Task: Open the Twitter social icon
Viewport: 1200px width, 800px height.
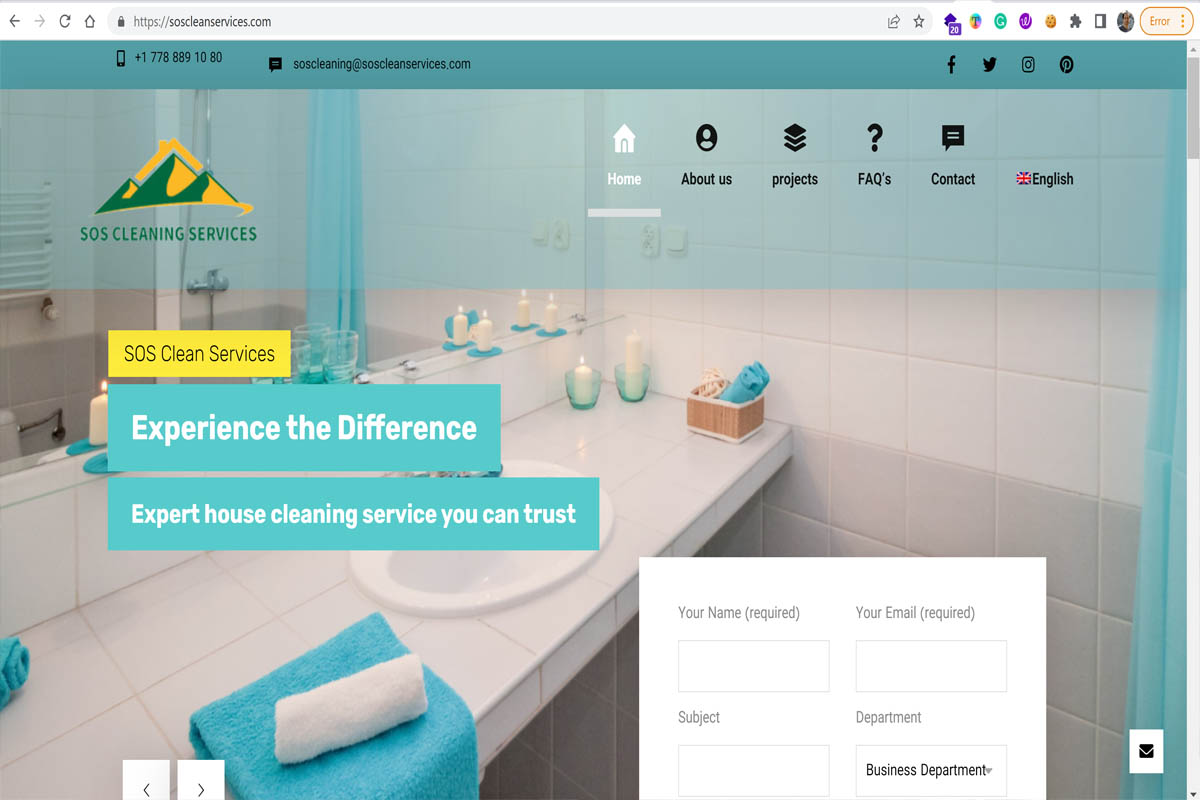Action: [x=989, y=65]
